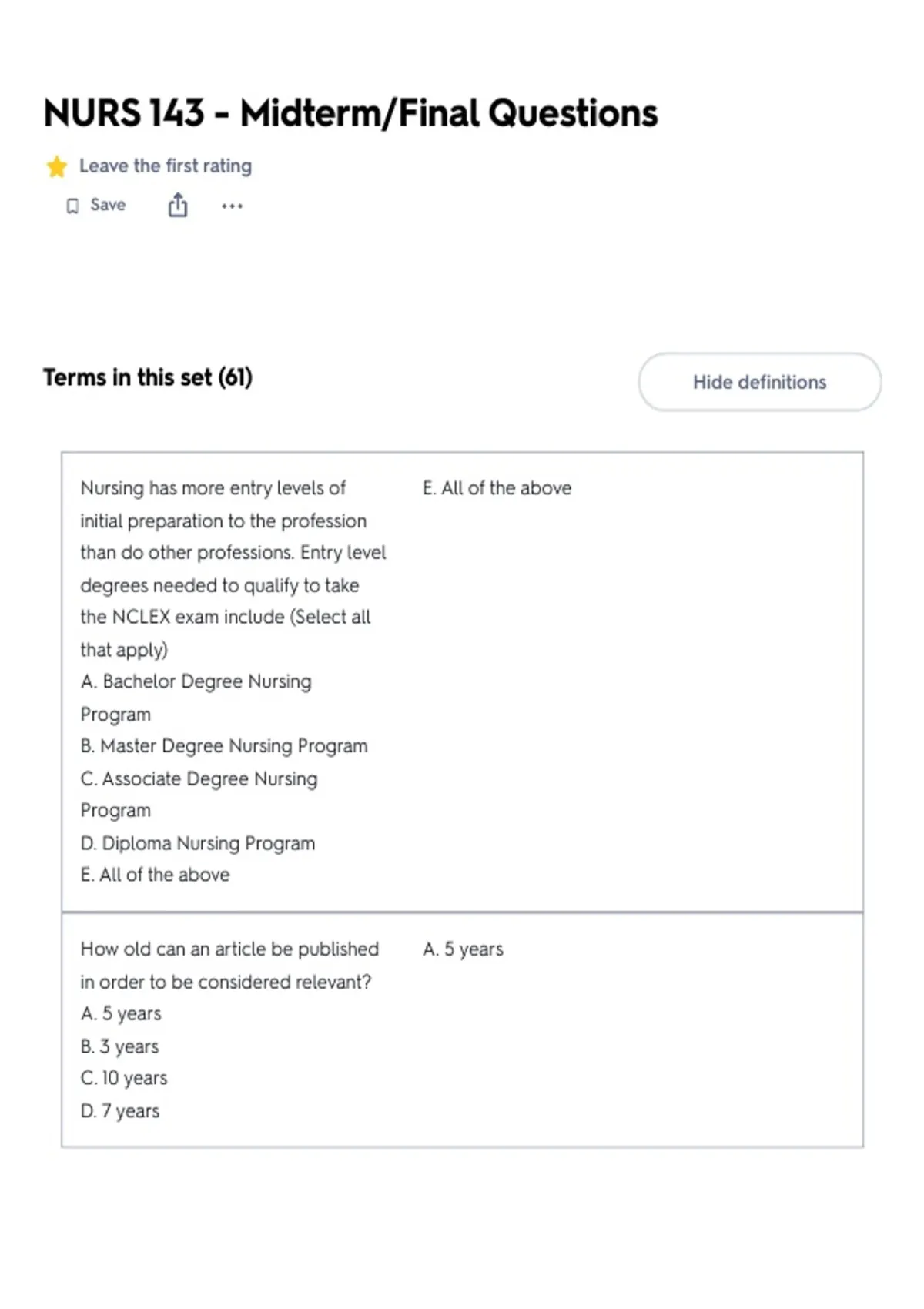924x1309 pixels.
Task: Click option A. Bachelor Degree Nursing text
Action: click(x=196, y=681)
